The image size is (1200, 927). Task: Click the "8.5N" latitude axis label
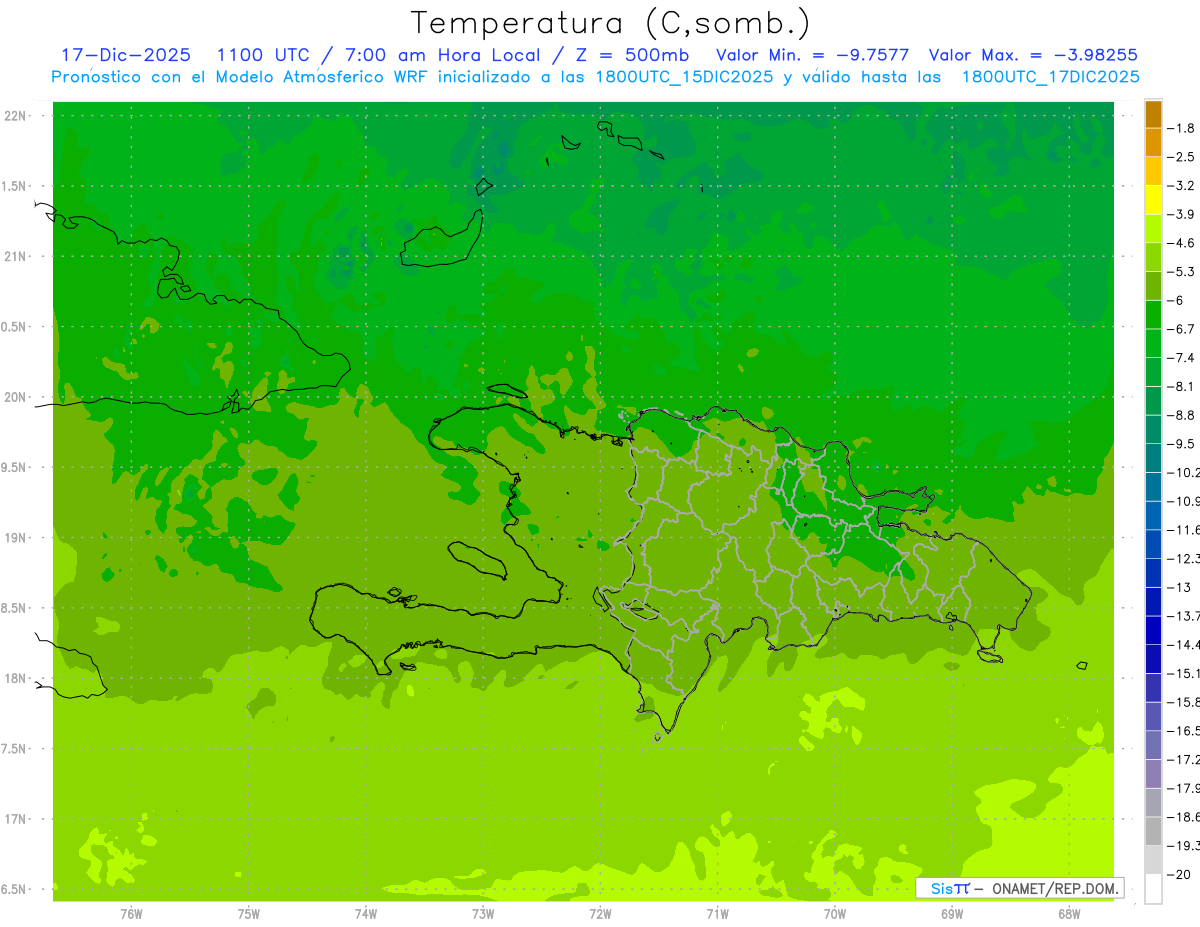click(x=14, y=608)
